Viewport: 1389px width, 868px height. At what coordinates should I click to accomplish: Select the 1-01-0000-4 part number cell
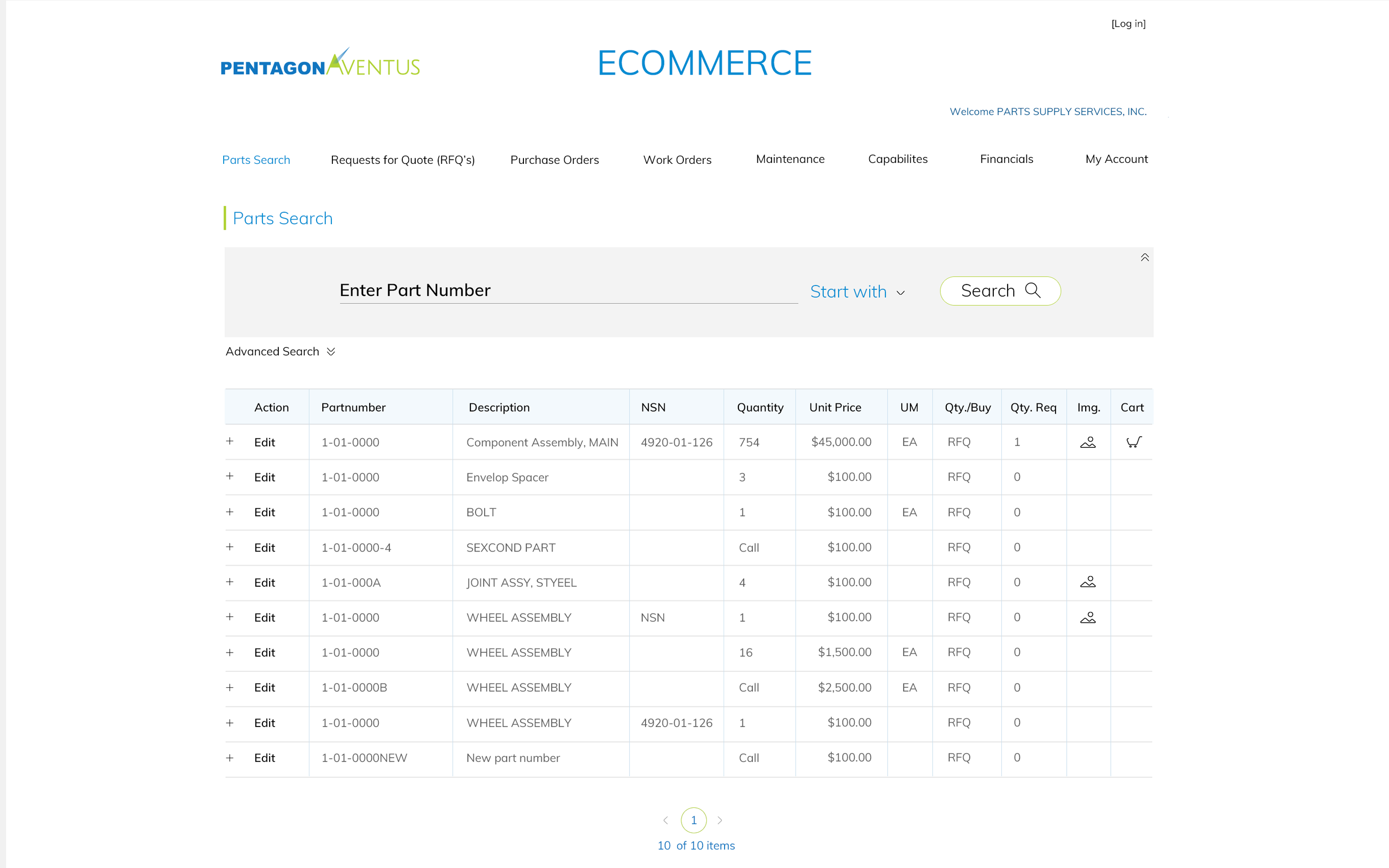tap(356, 548)
